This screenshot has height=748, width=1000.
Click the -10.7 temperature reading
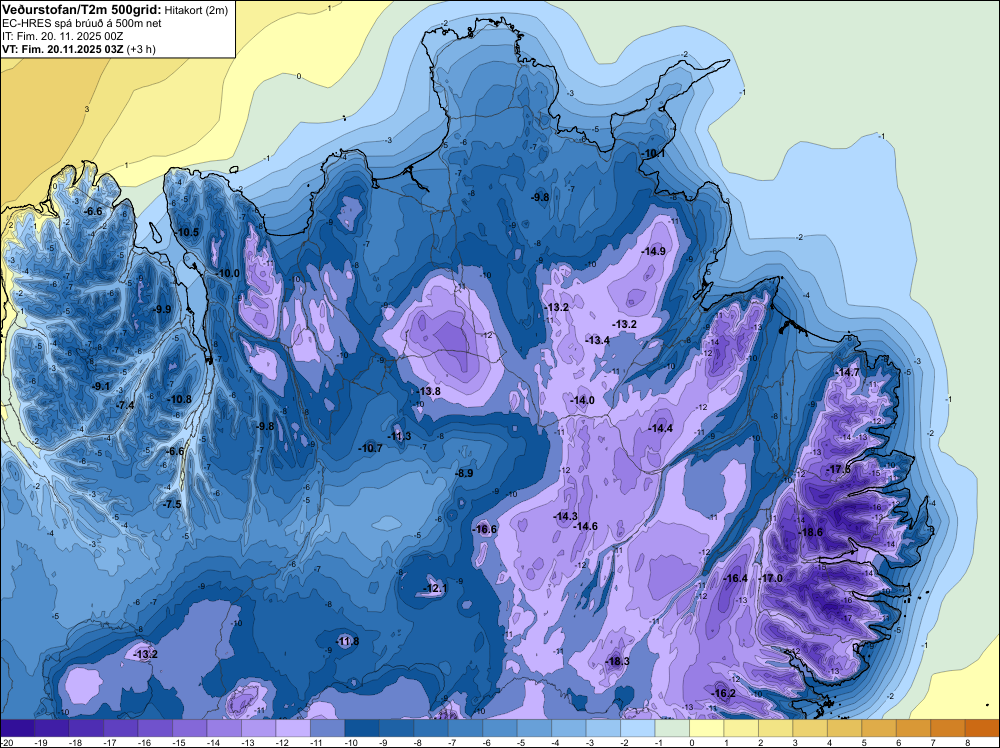371,448
